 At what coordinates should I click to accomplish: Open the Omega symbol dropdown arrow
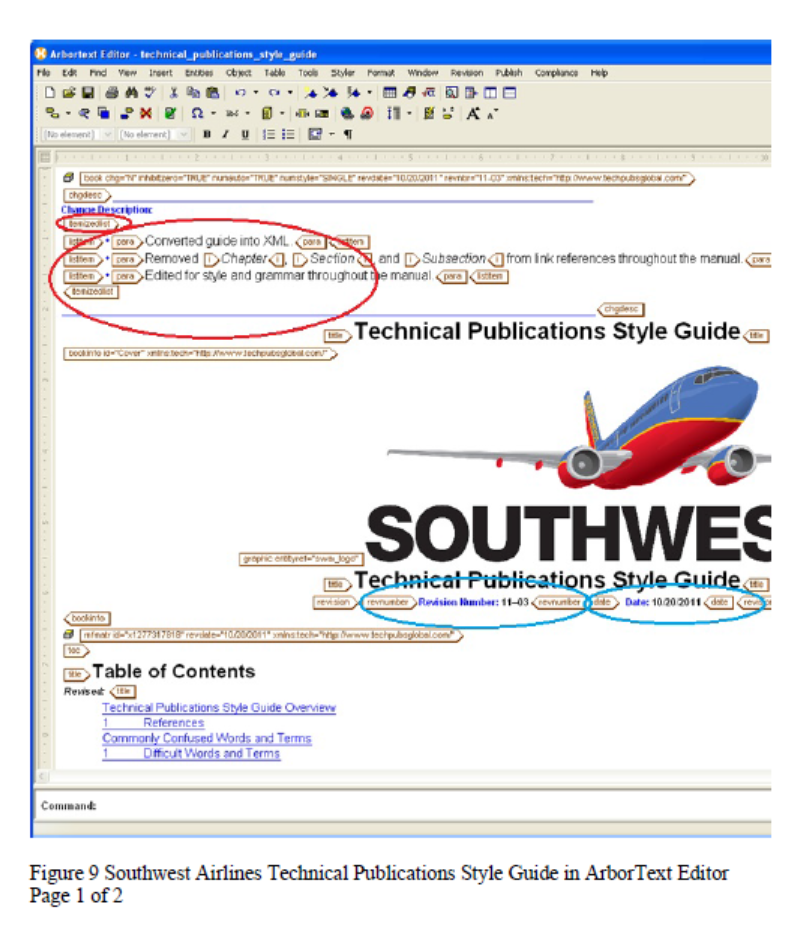click(213, 113)
